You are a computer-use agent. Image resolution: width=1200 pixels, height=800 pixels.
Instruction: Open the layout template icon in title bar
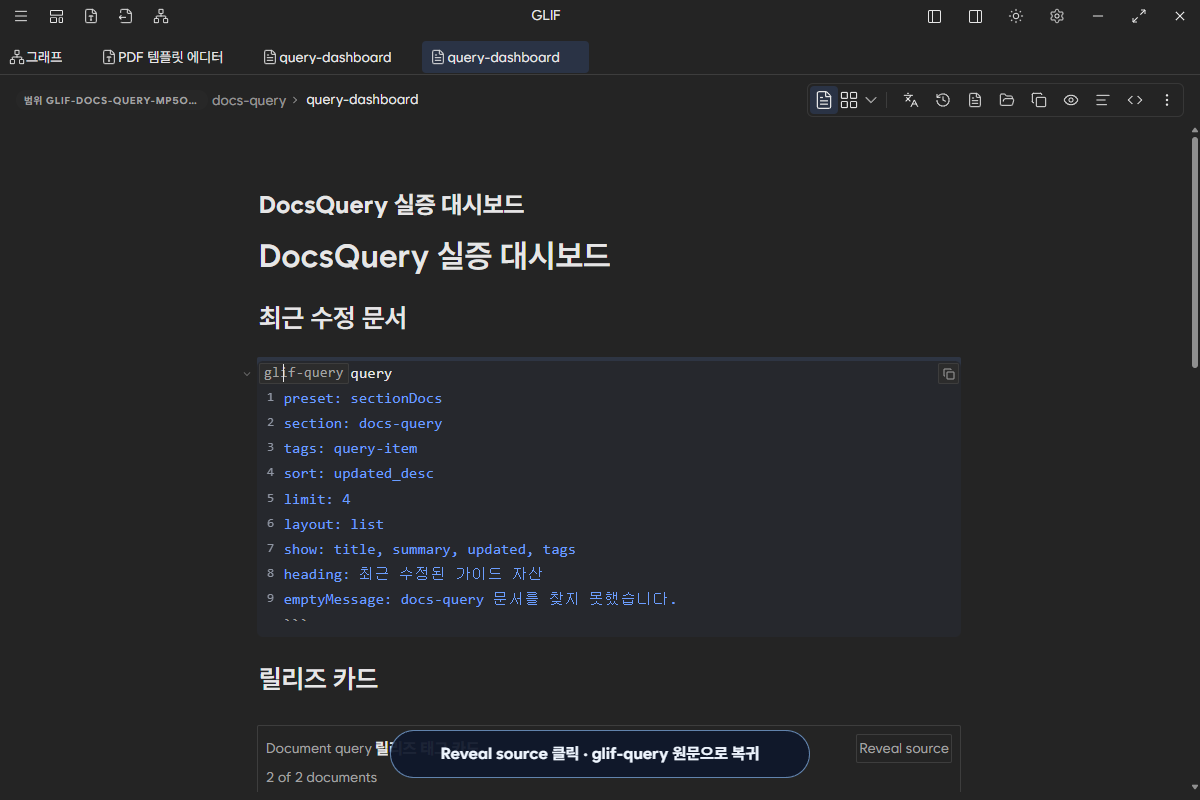[57, 16]
